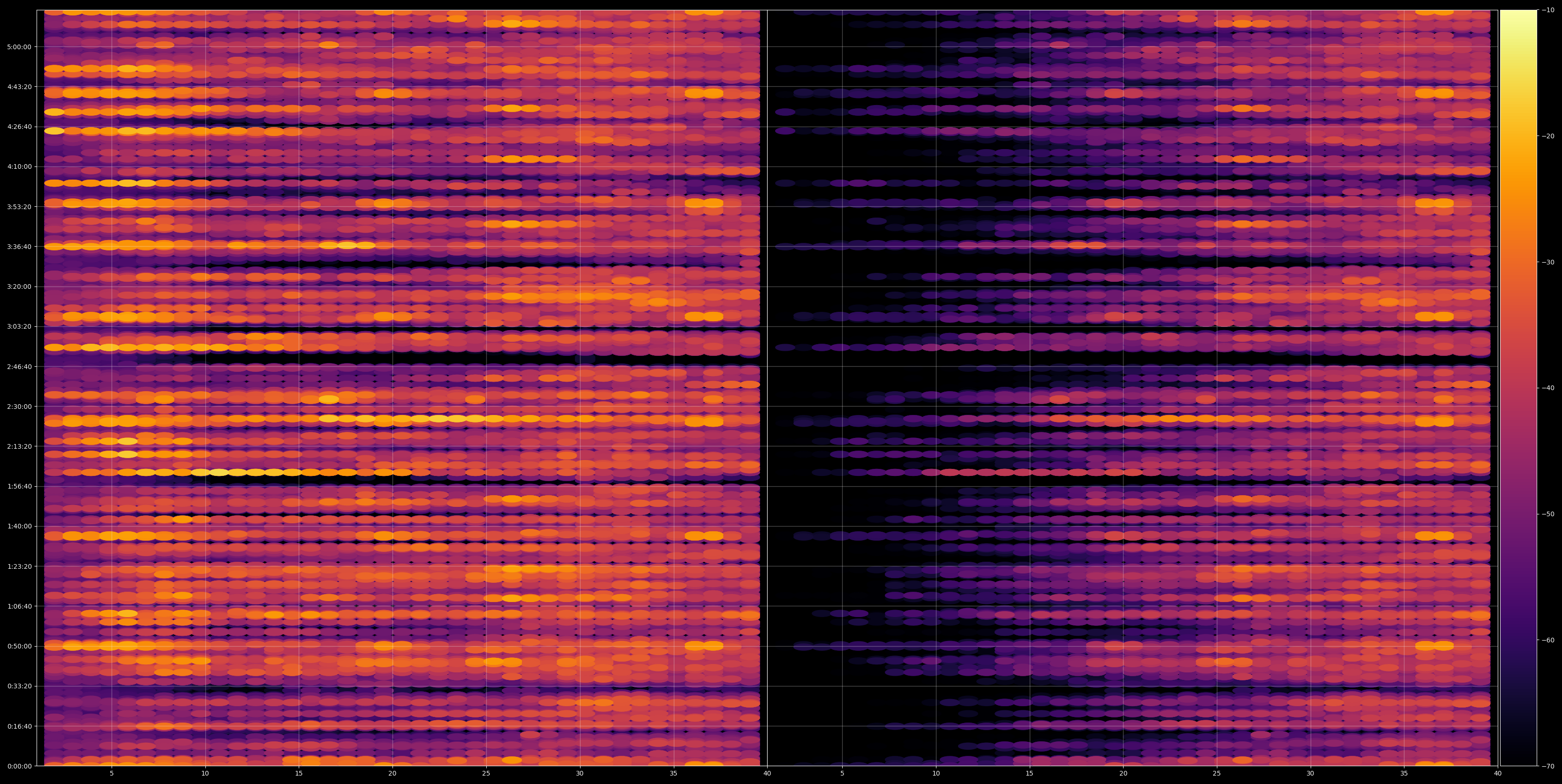This screenshot has height=784, width=1562.
Task: Click the 0:00:00 y-axis tick label
Action: tap(19, 766)
